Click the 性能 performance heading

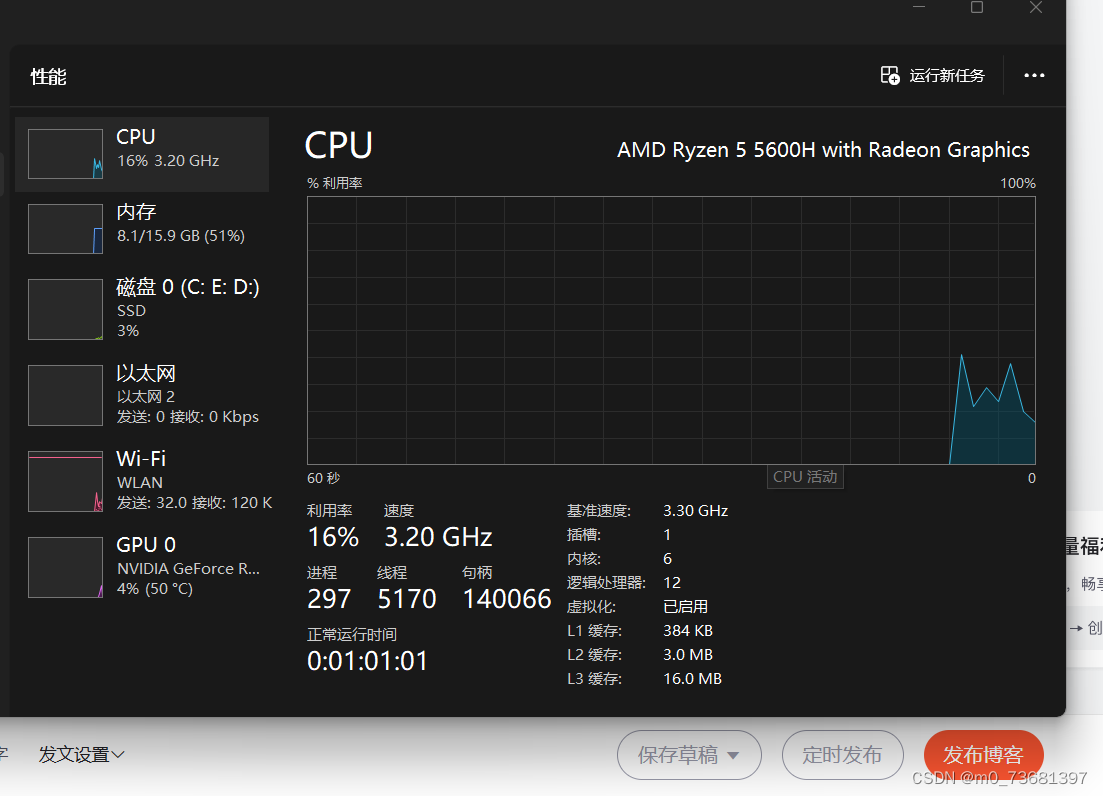click(x=49, y=76)
